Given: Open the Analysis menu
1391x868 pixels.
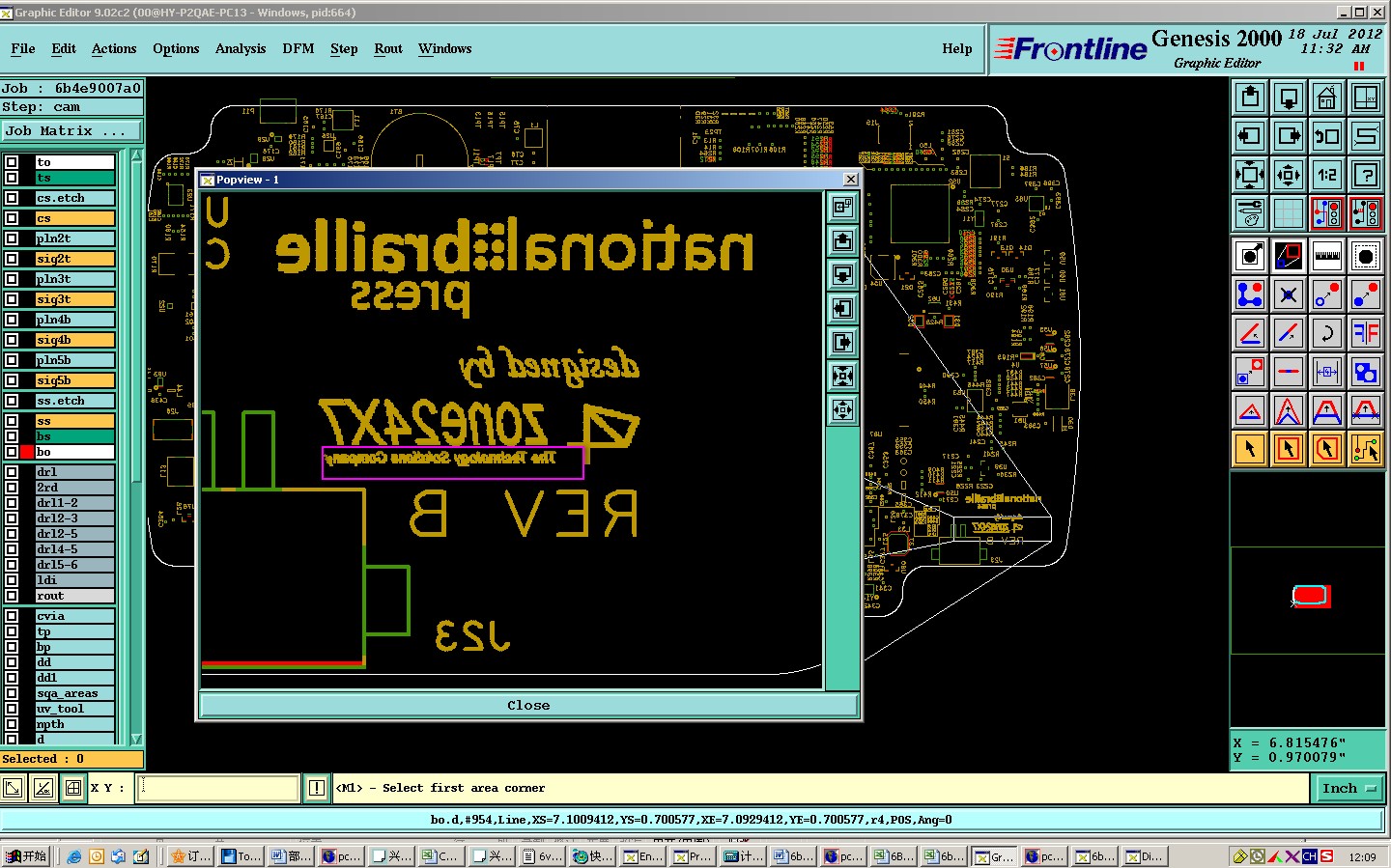Looking at the screenshot, I should [241, 49].
